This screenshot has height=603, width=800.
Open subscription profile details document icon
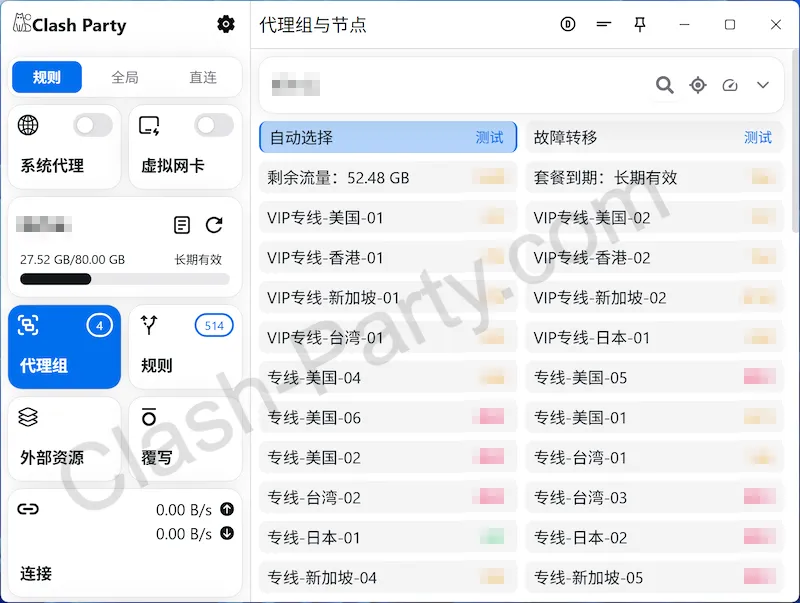pos(182,225)
